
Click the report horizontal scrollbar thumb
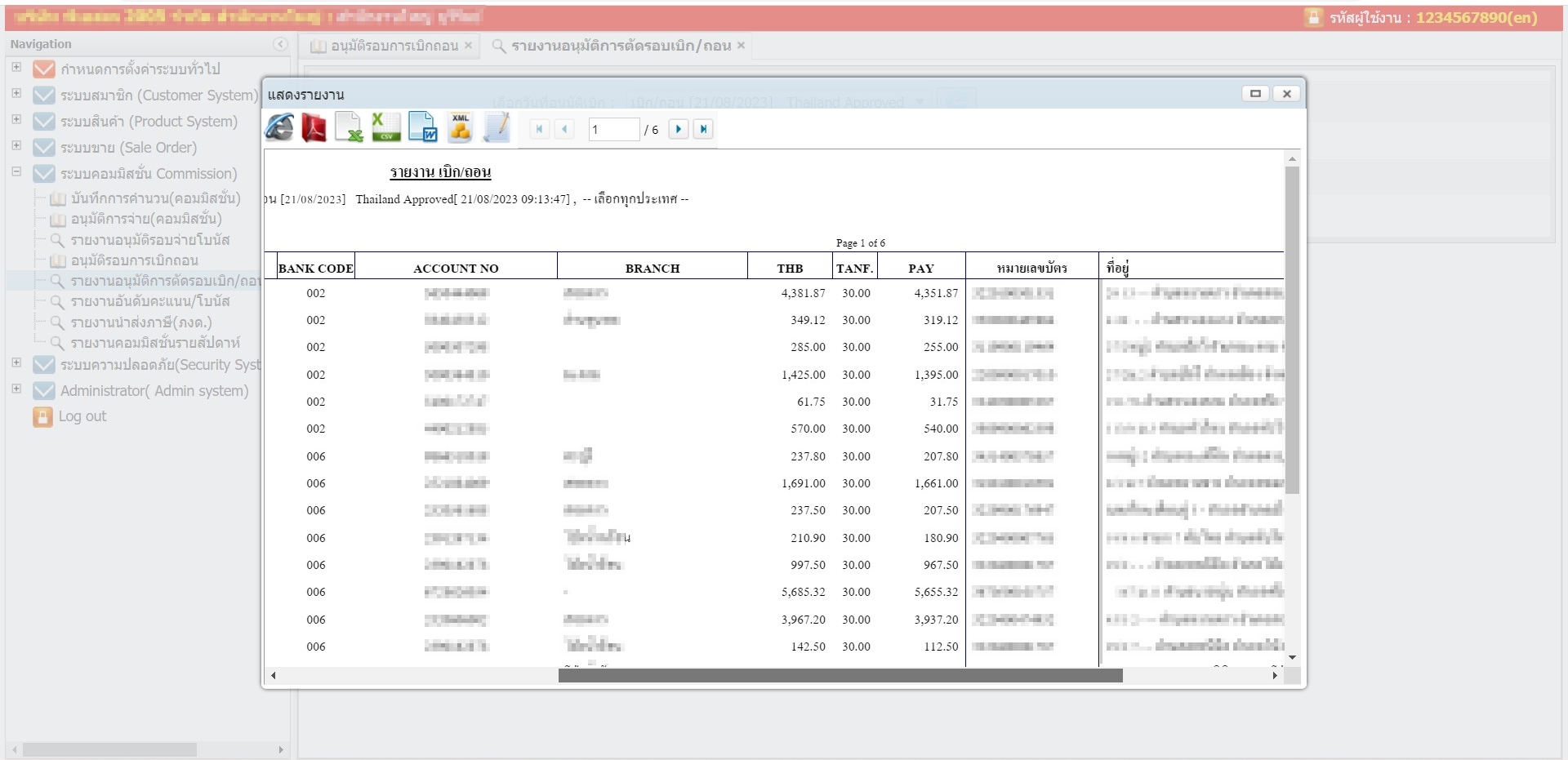tap(840, 676)
